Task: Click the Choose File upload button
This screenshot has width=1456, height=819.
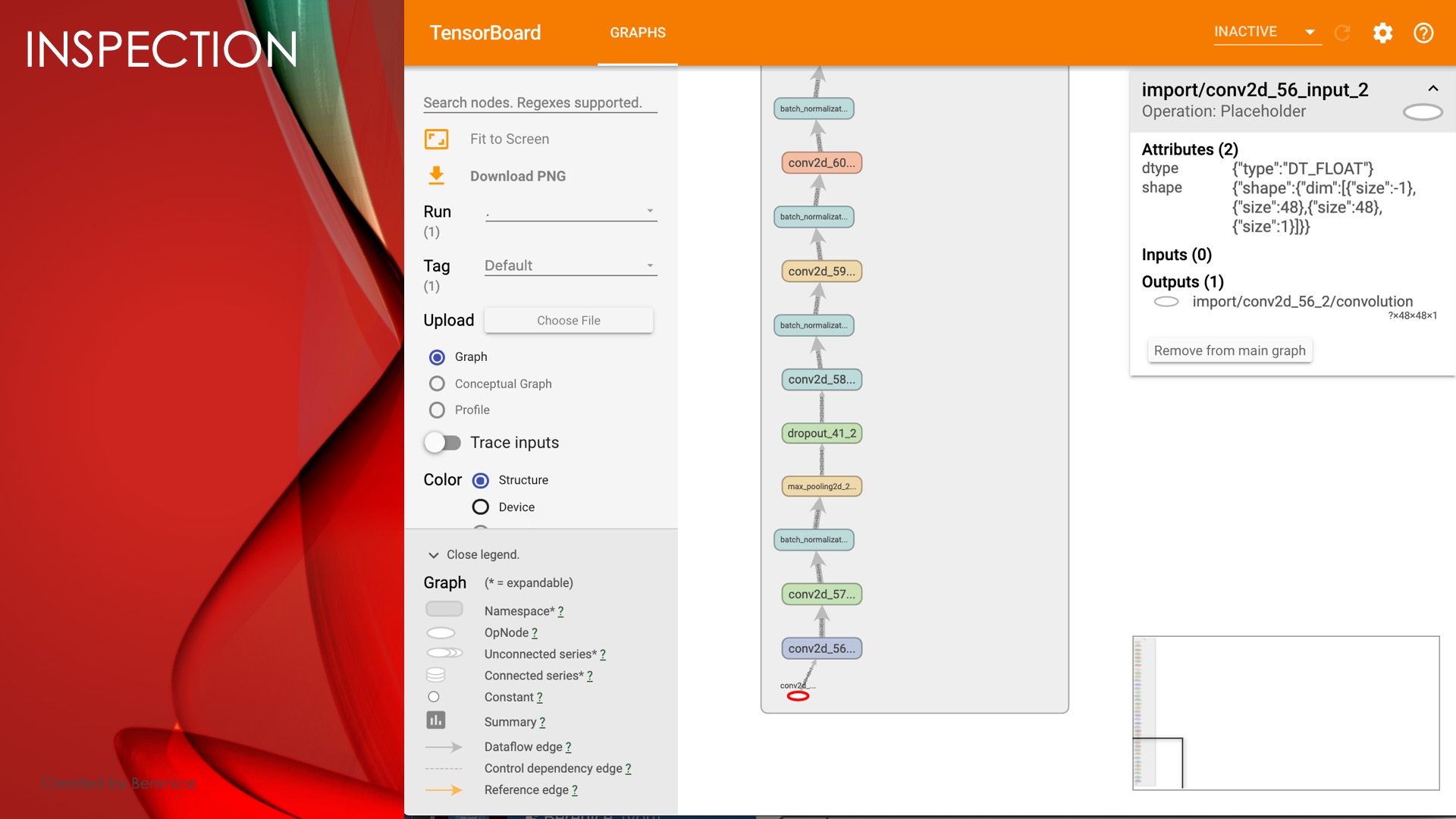Action: 568,320
